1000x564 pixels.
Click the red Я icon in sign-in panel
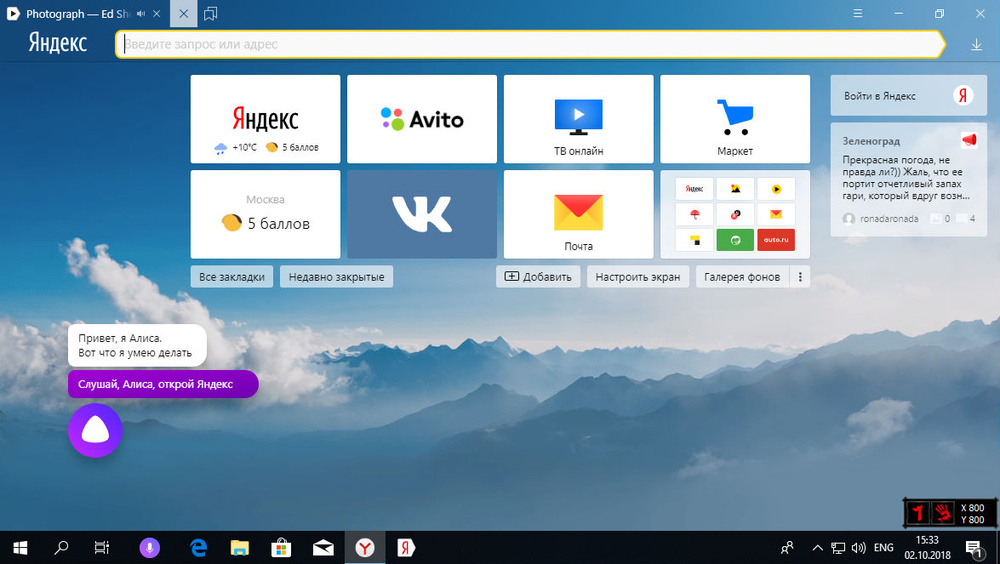pyautogui.click(x=963, y=96)
